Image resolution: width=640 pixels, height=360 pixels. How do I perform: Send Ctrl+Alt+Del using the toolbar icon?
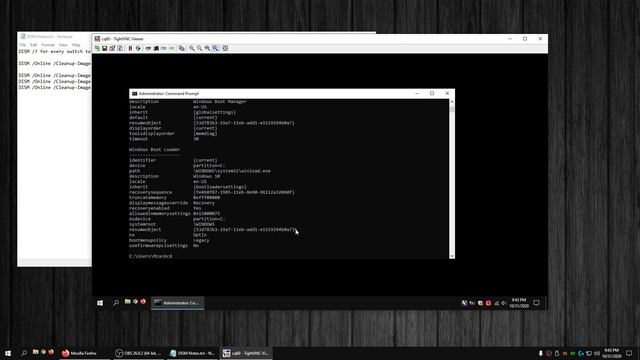point(148,48)
